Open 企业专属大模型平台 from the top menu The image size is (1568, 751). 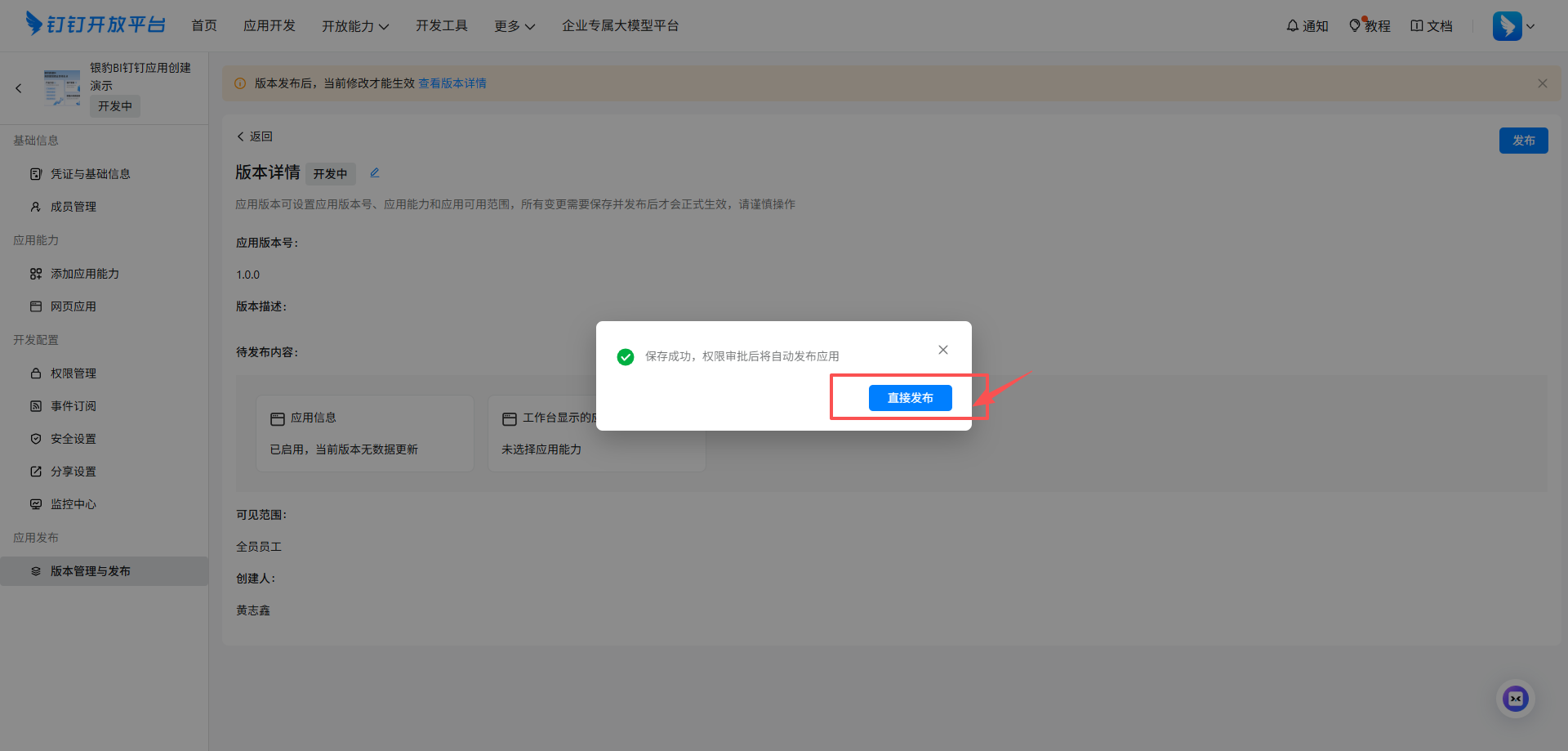(x=621, y=25)
